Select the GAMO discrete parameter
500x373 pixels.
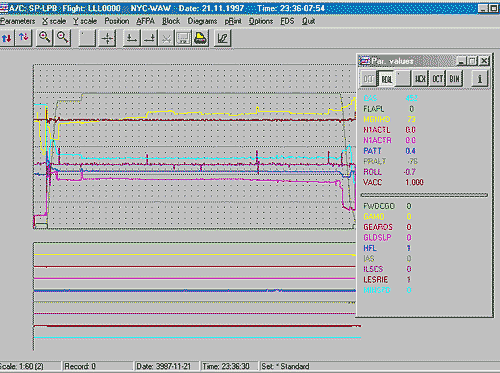click(x=374, y=217)
